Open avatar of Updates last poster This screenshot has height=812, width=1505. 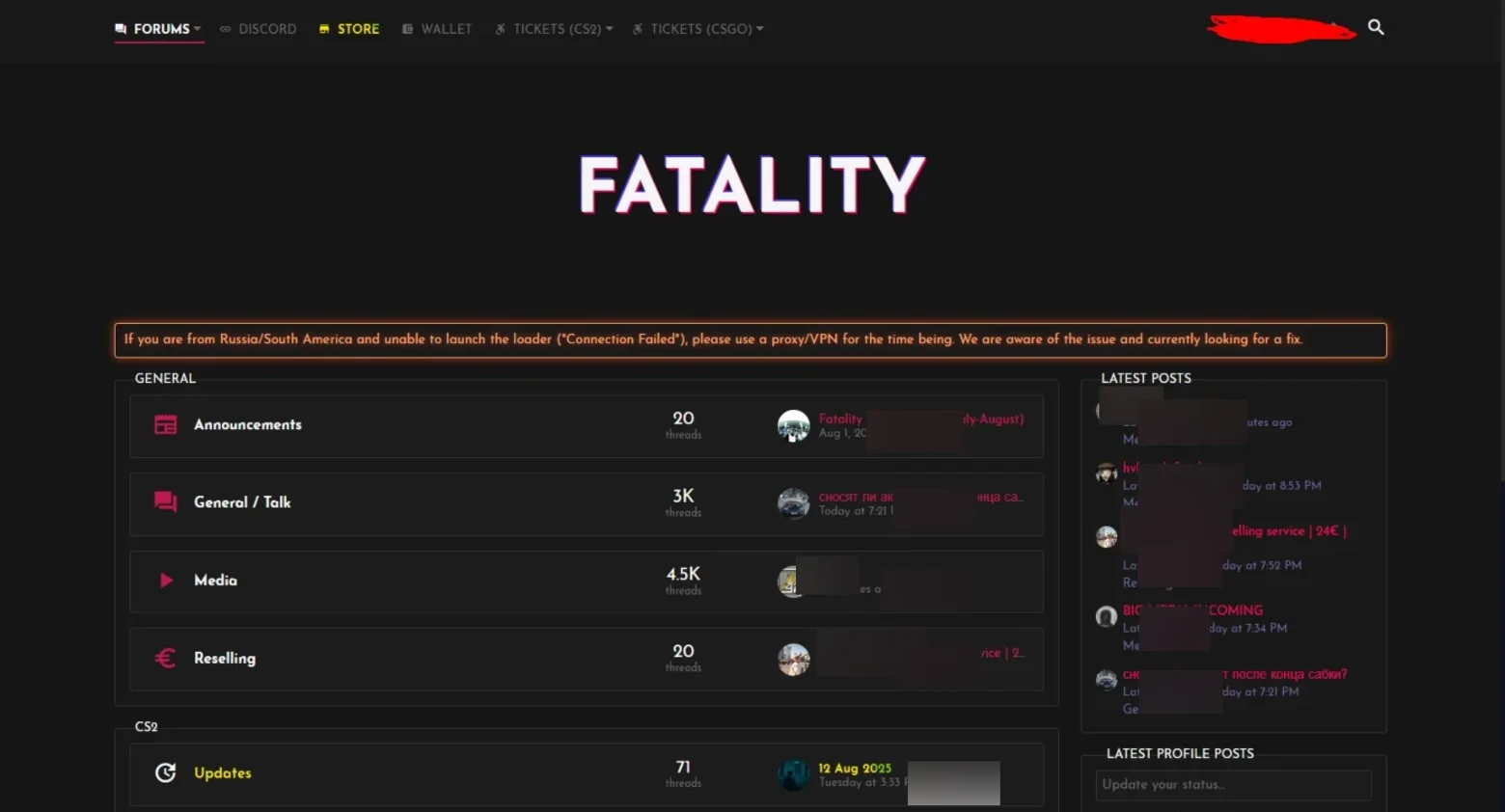tap(793, 773)
